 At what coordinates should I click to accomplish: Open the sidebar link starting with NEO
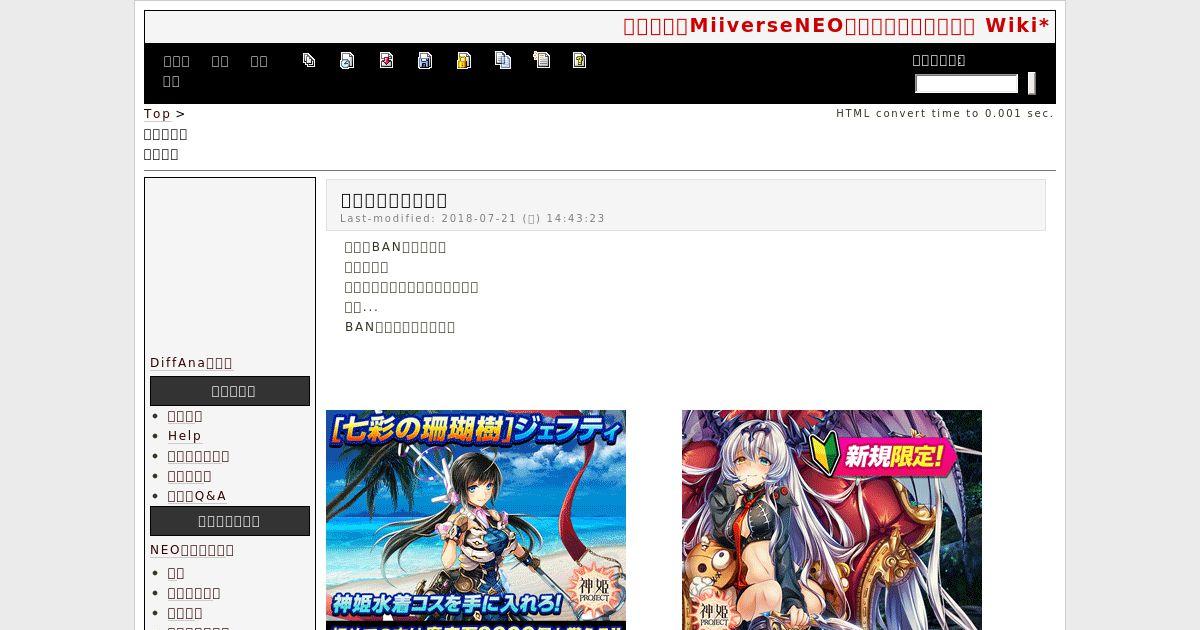click(x=192, y=550)
